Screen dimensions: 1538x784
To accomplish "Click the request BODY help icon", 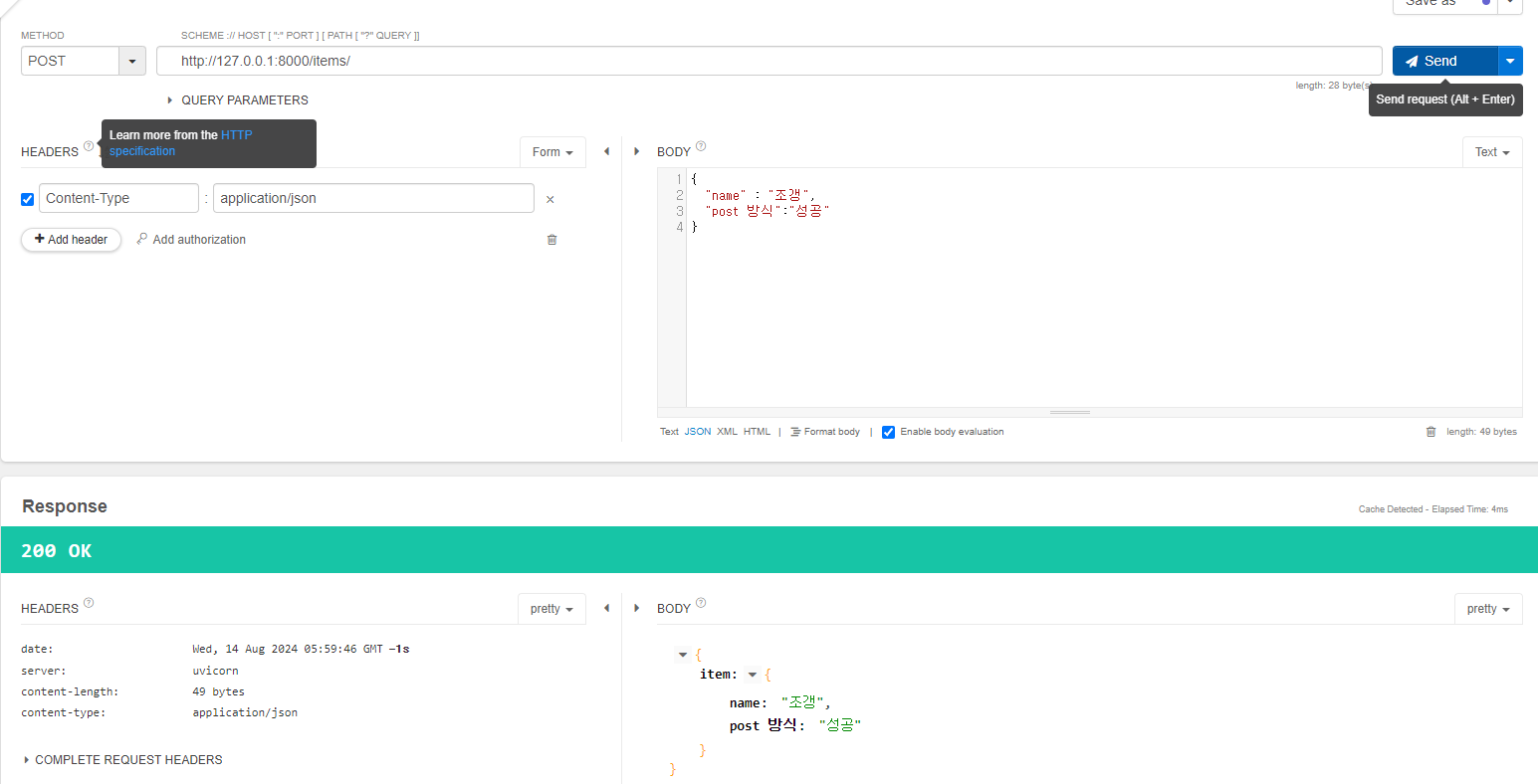I will coord(701,146).
